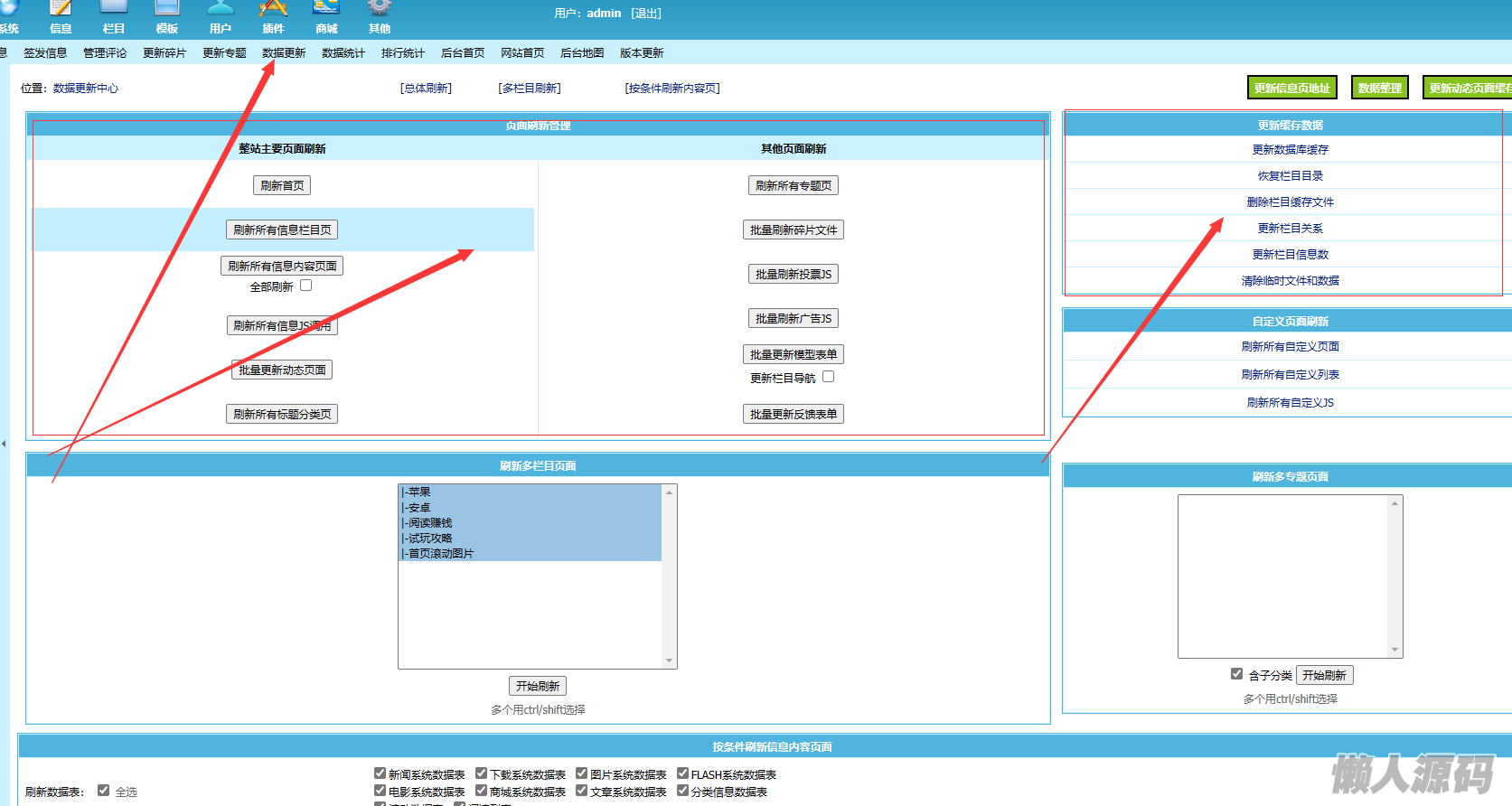Uncheck the 含子分类 checkbox
Image resolution: width=1512 pixels, height=806 pixels.
tap(1236, 674)
